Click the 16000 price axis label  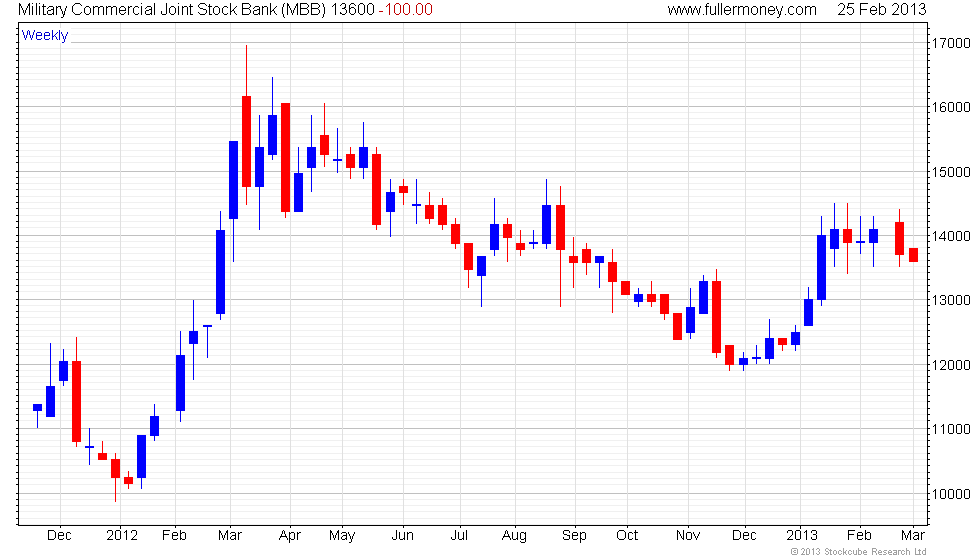[951, 108]
